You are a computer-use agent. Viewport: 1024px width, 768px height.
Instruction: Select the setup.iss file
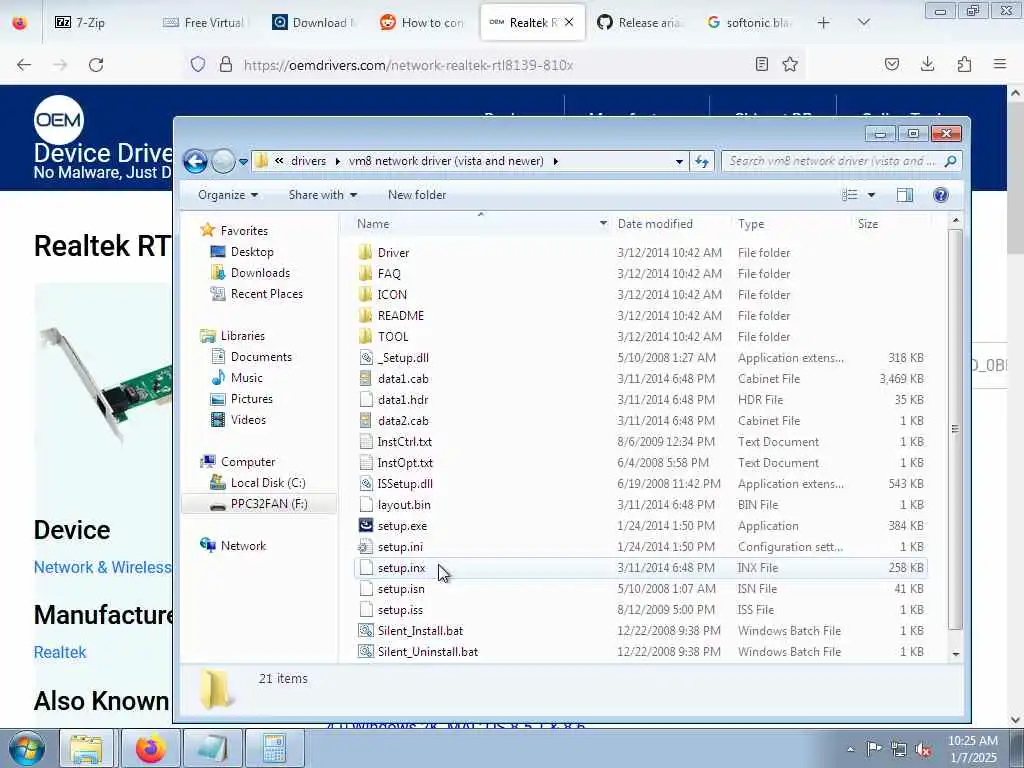pyautogui.click(x=400, y=610)
